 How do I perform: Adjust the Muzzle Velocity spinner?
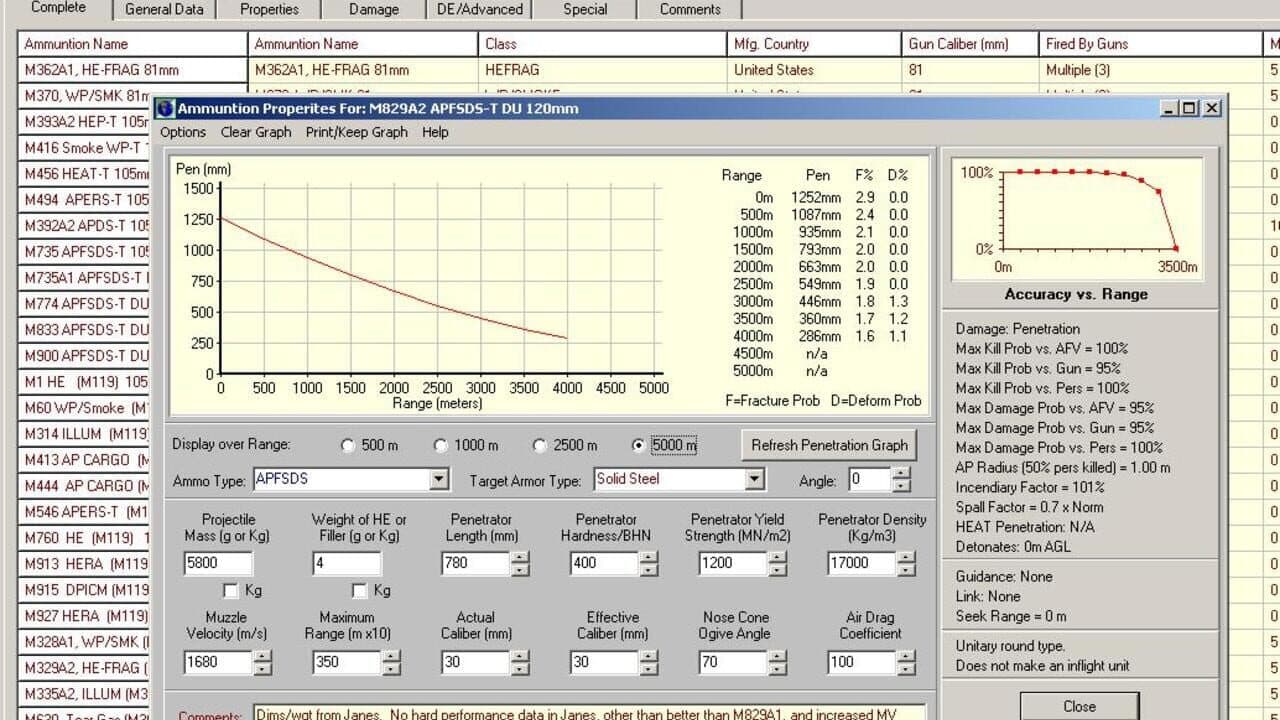(262, 662)
